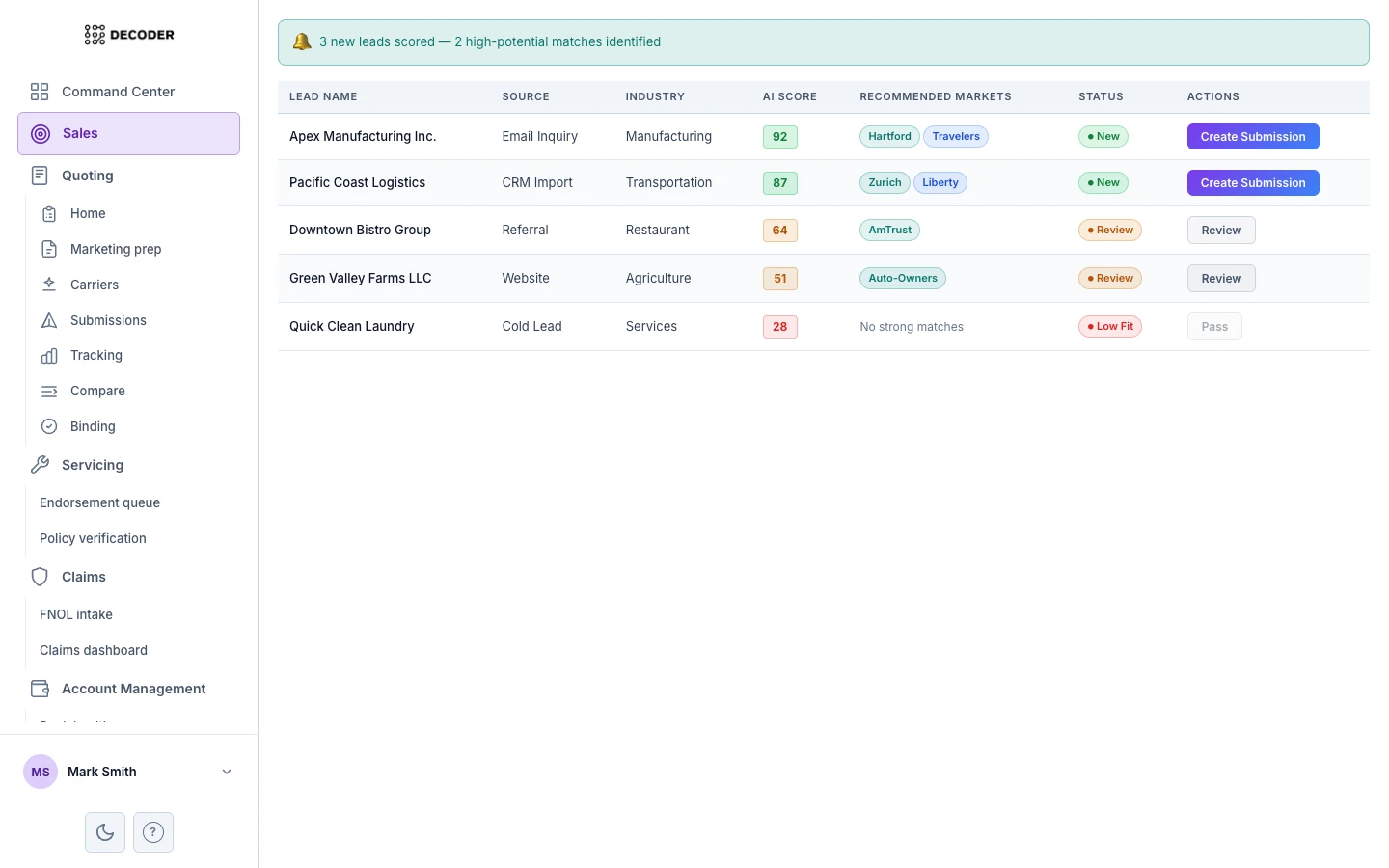The image size is (1389, 868).
Task: Toggle dark mode with the moon button
Action: [x=104, y=831]
